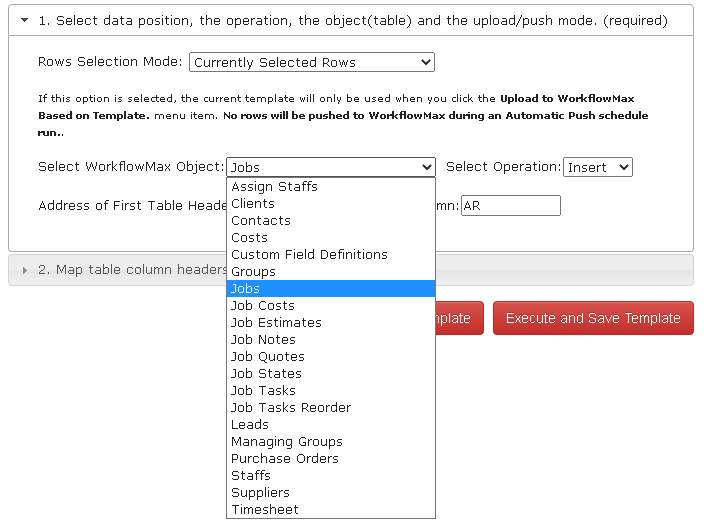Choose Job Tasks from the list
The width and height of the screenshot is (704, 525).
(x=331, y=391)
